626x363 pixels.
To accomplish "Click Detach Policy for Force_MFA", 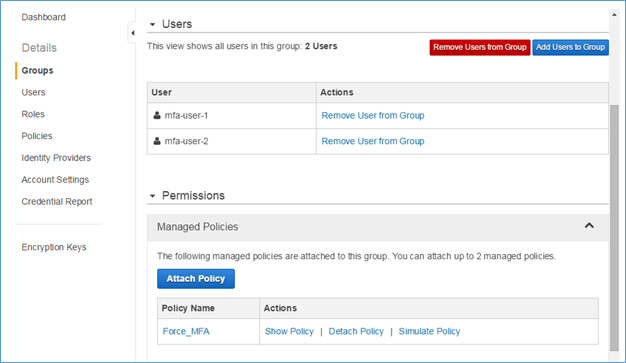I will tap(356, 331).
